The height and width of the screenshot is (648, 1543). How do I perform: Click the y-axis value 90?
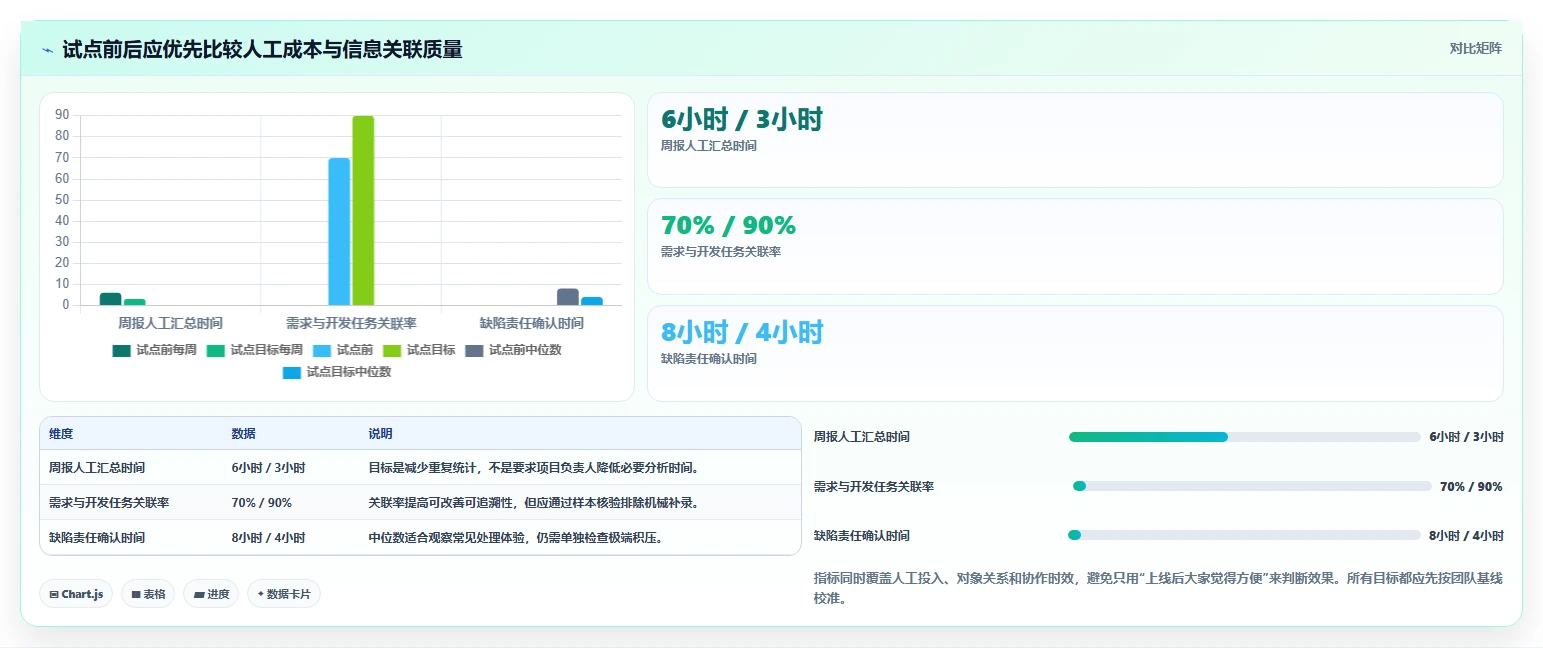(62, 115)
